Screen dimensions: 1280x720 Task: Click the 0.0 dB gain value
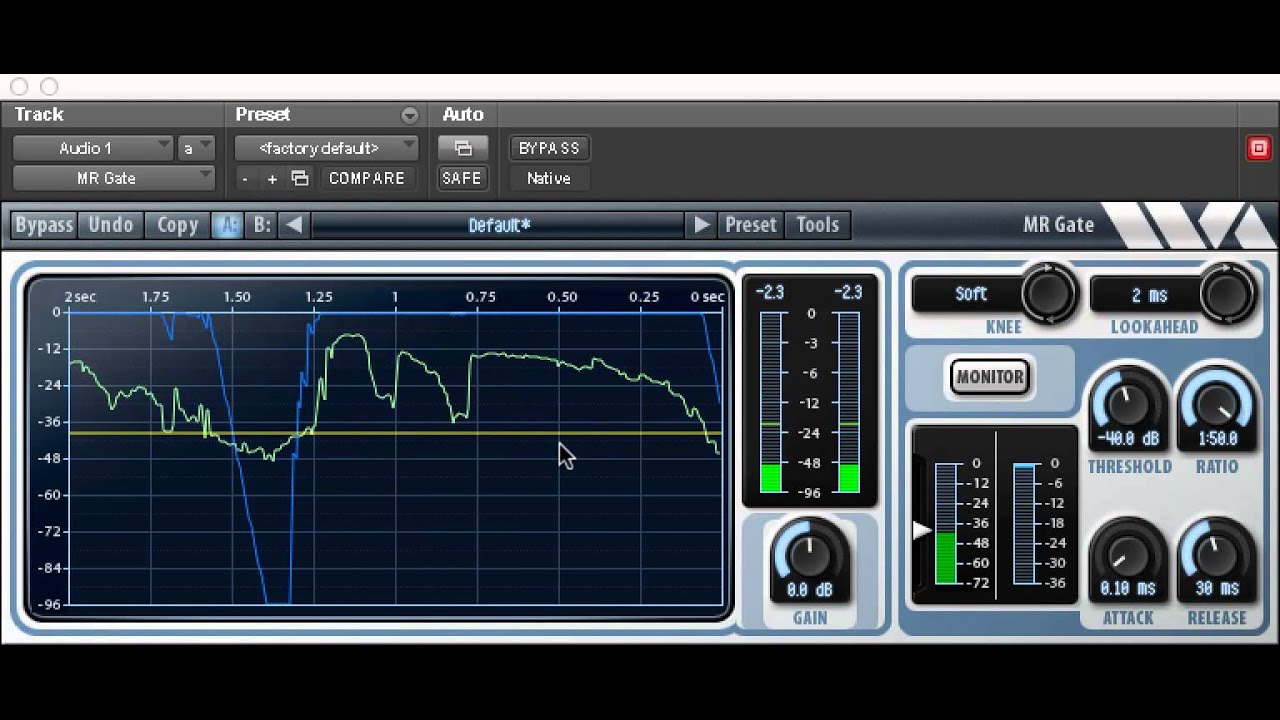(x=810, y=590)
